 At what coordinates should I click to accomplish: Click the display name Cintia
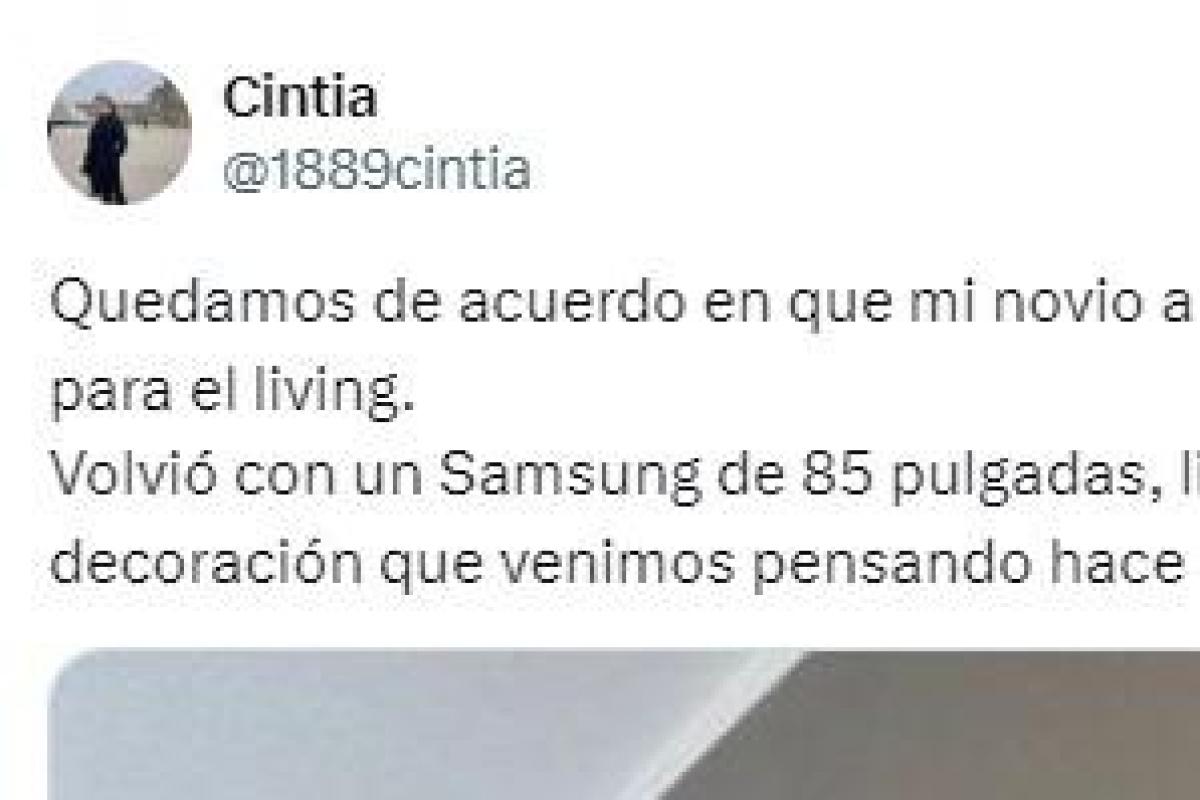(300, 98)
